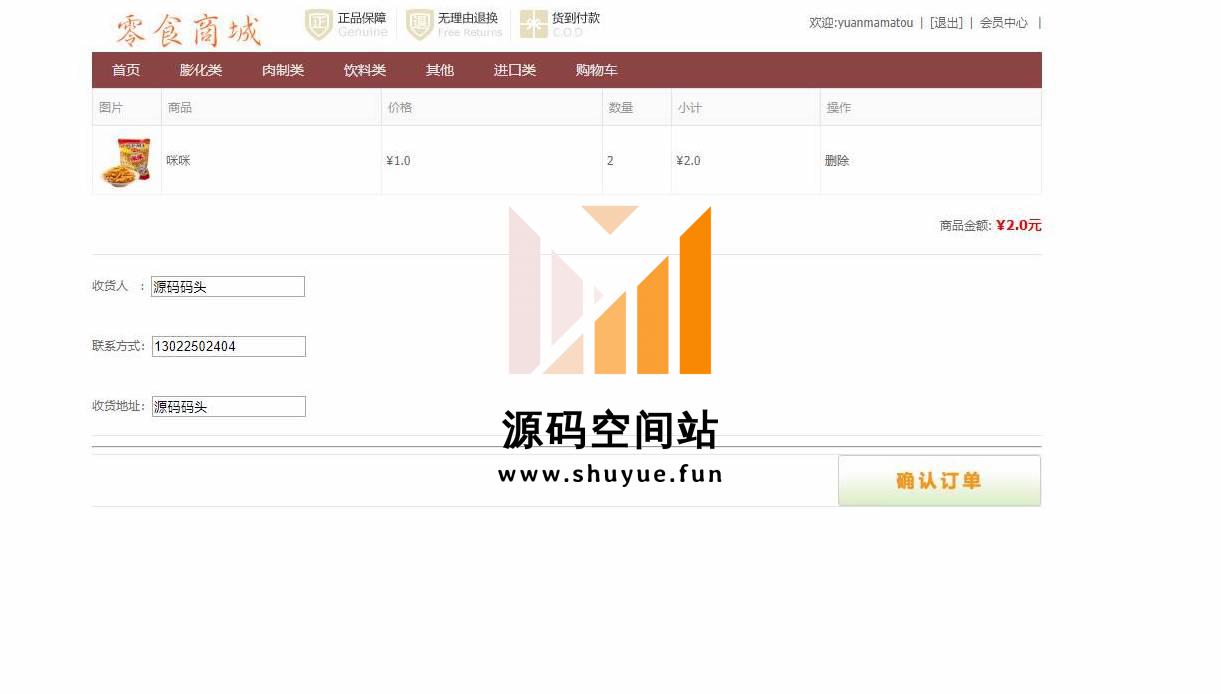Focus the 收货人 input field
This screenshot has width=1221, height=694.
[228, 287]
